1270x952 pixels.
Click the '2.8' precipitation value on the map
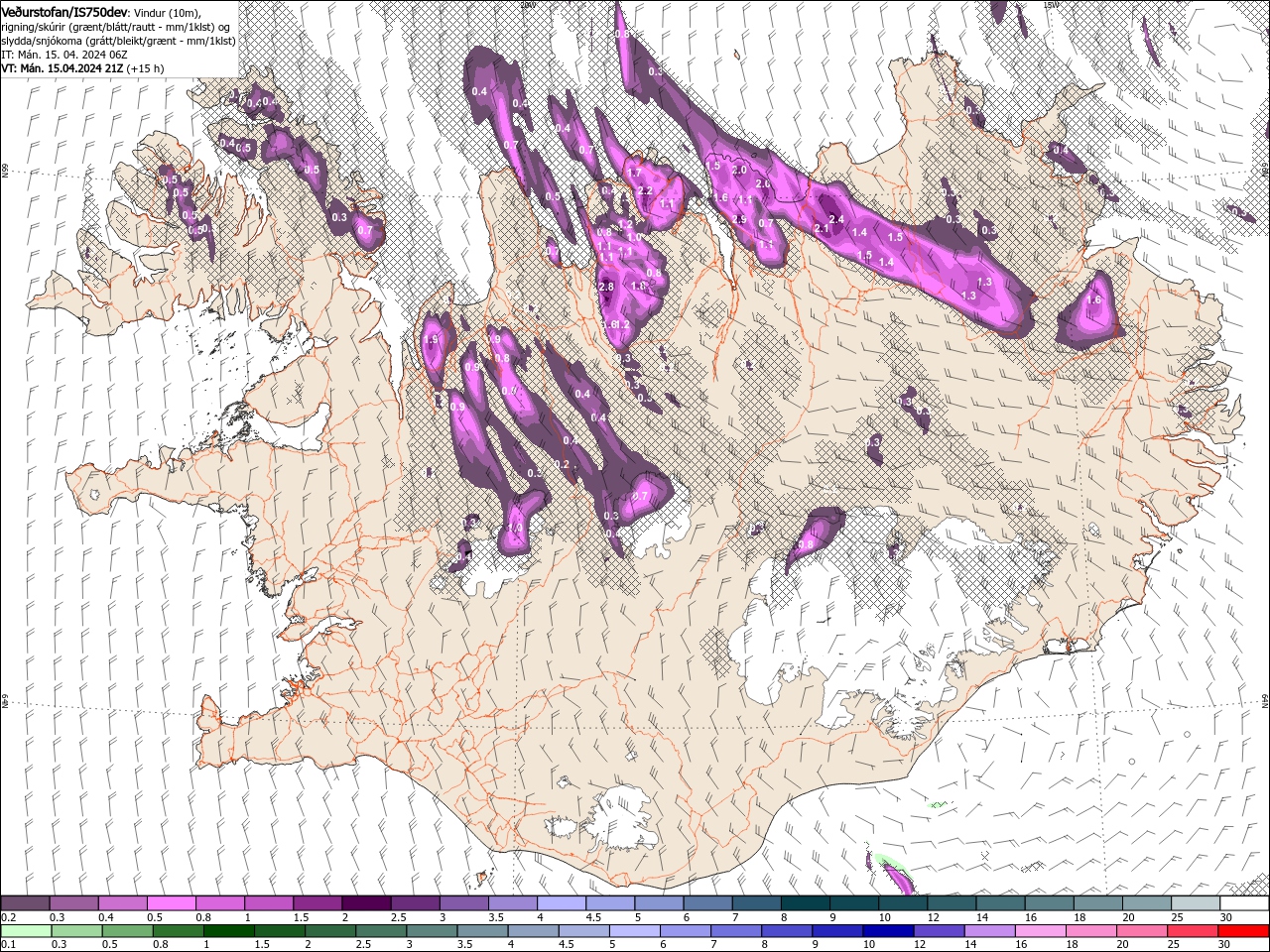point(607,287)
